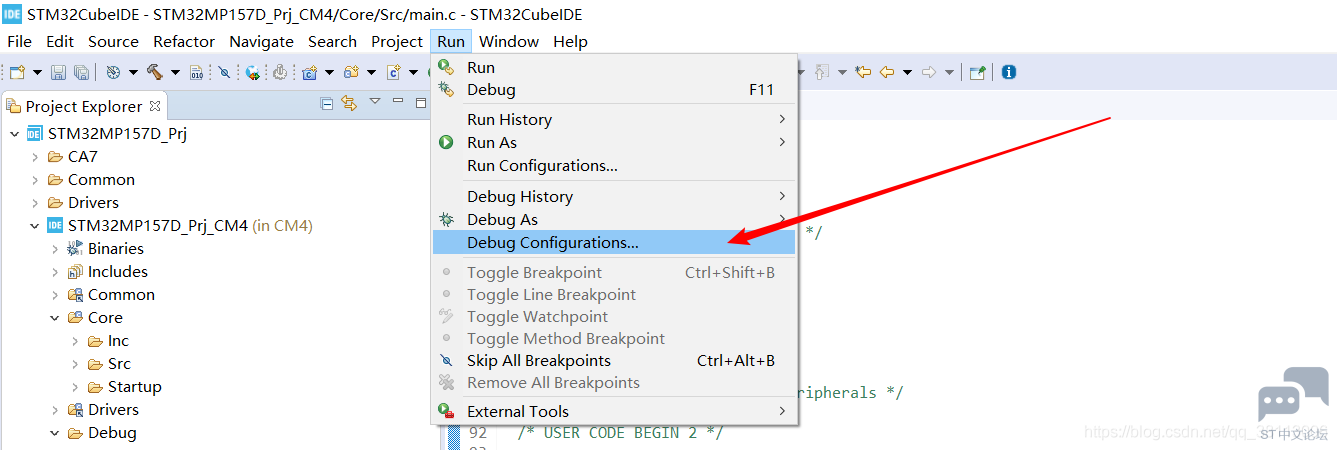
Task: Expand the Startup folder
Action: point(75,387)
